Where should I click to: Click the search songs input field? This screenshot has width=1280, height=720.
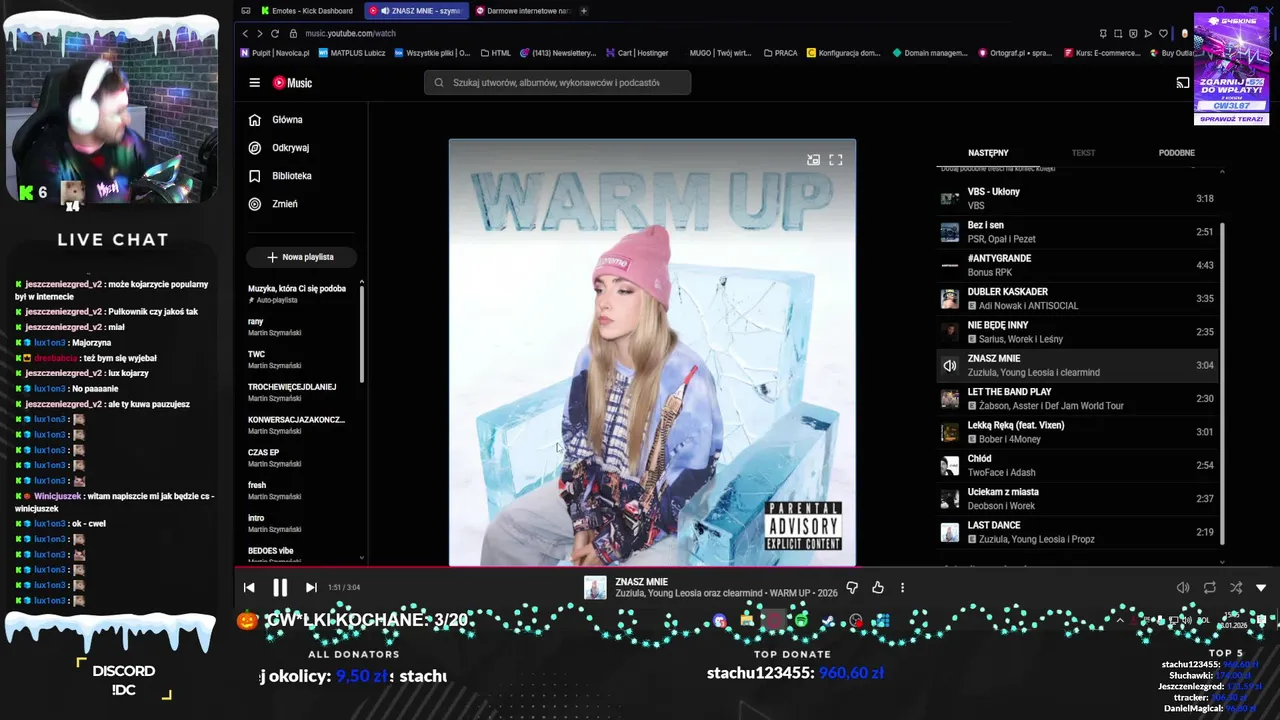(x=557, y=83)
